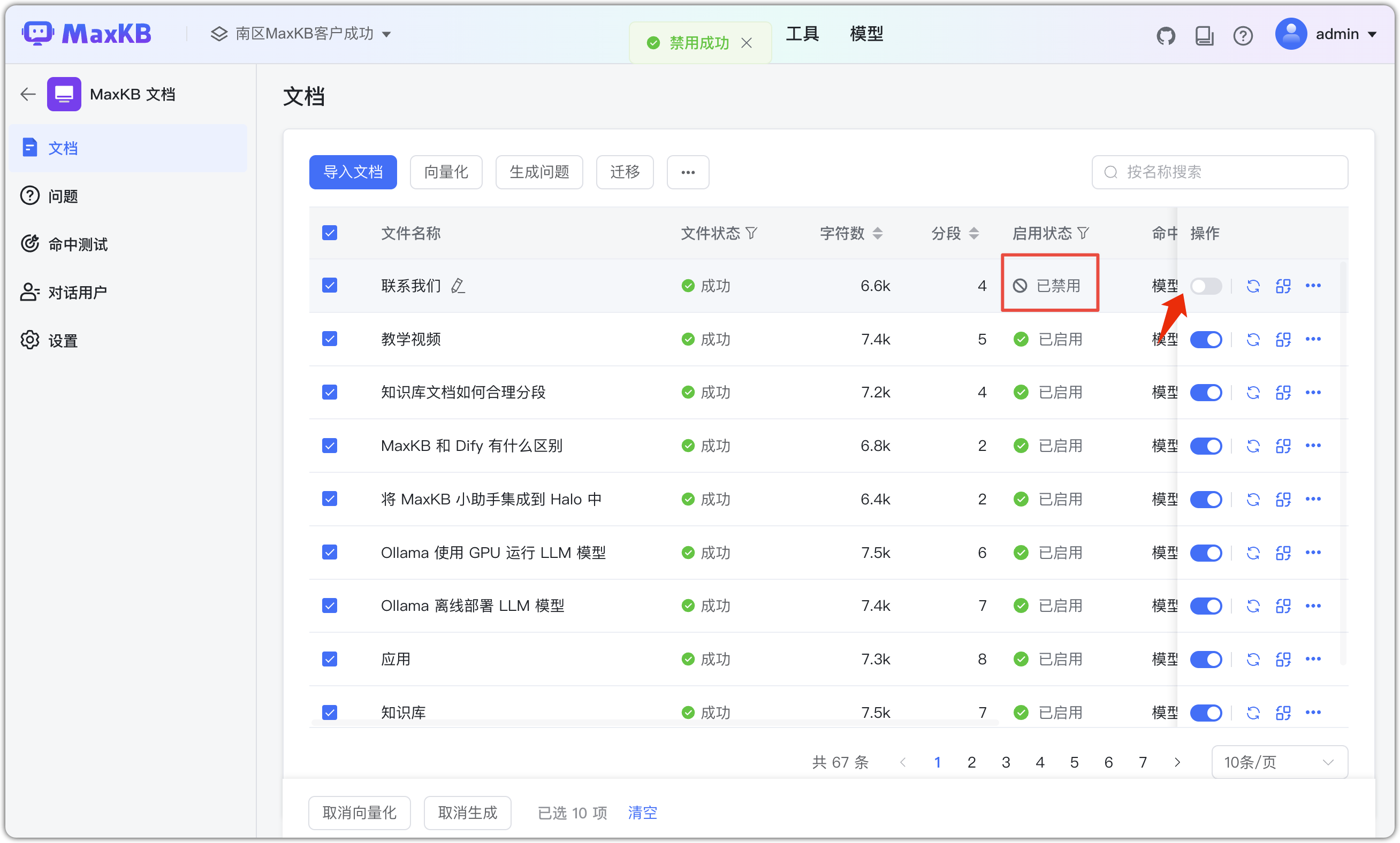Go to next page arrow
The image size is (1400, 843).
[x=1177, y=762]
